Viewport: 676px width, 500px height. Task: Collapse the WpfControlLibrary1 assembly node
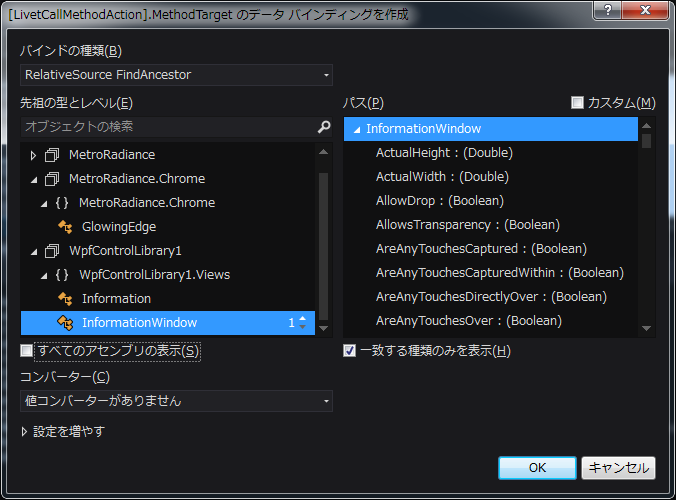[x=34, y=252]
